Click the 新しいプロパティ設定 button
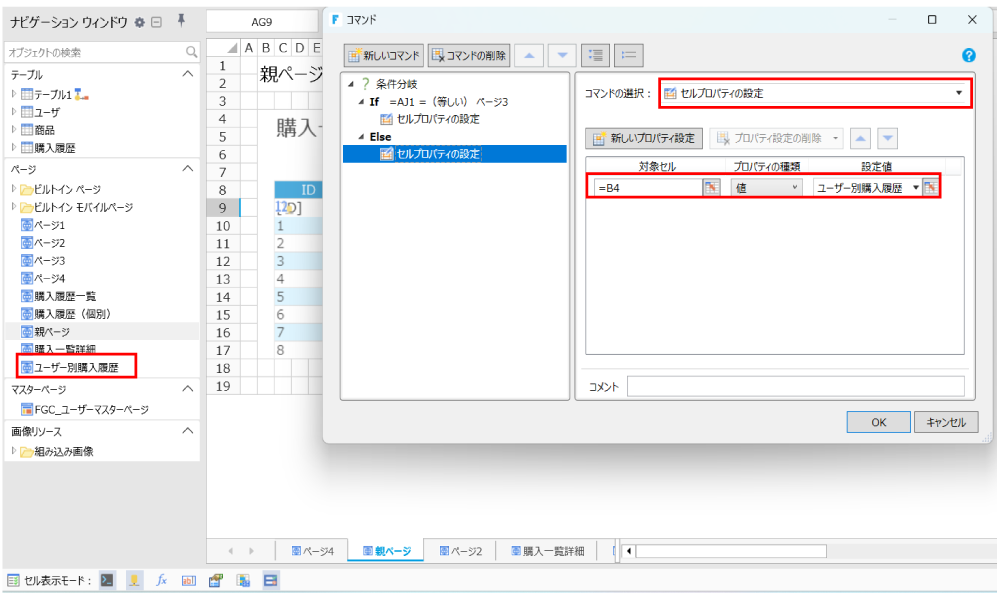The height and width of the screenshot is (599, 1000). [x=644, y=138]
